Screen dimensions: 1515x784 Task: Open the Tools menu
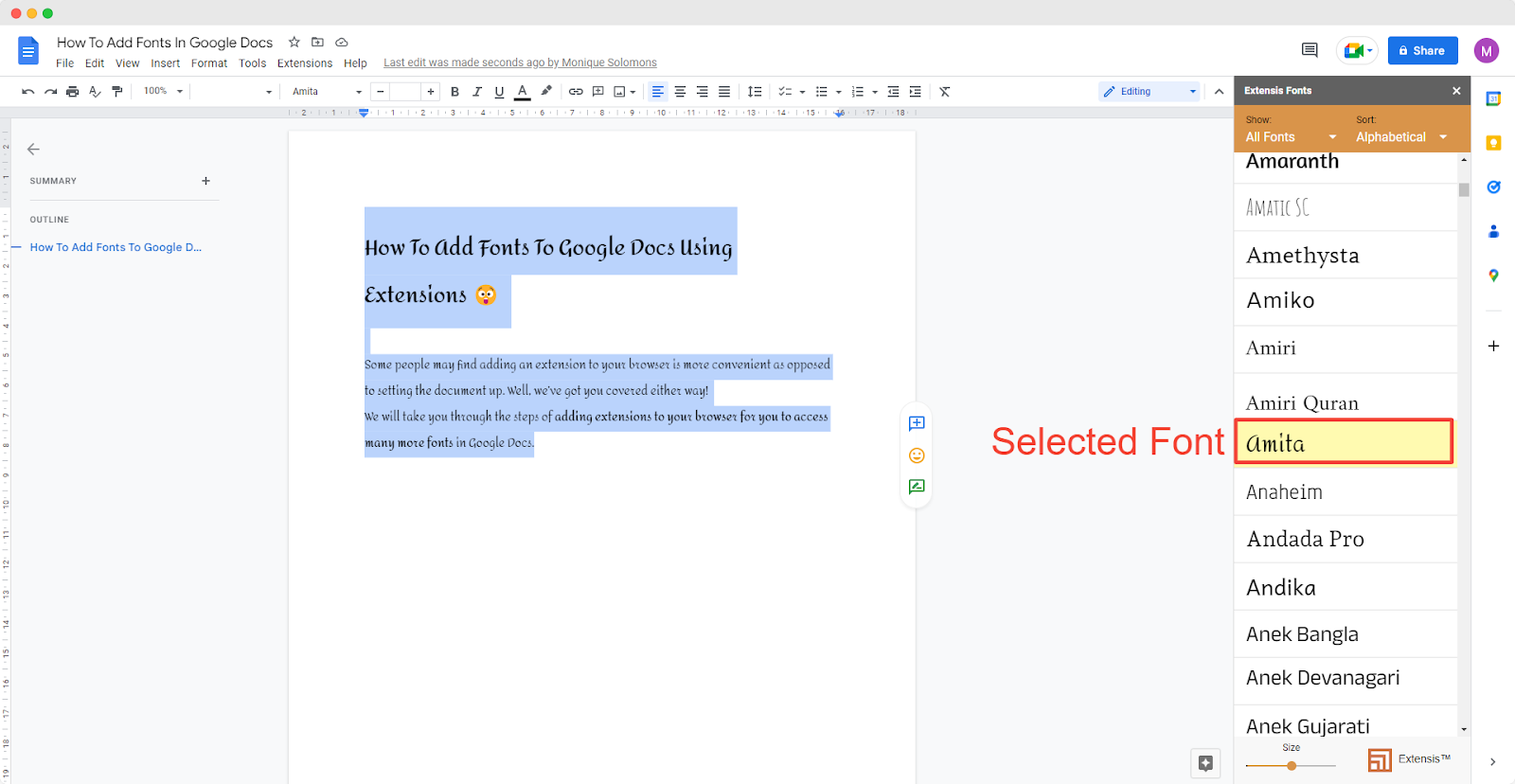click(252, 63)
